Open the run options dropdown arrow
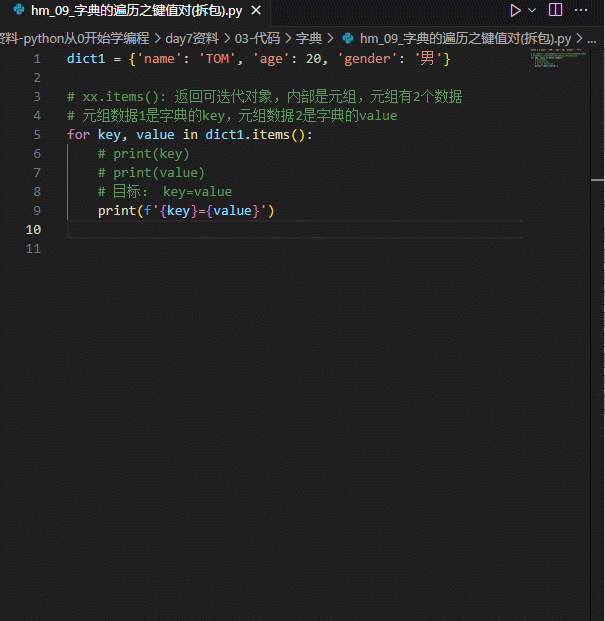This screenshot has height=621, width=605. (x=533, y=11)
